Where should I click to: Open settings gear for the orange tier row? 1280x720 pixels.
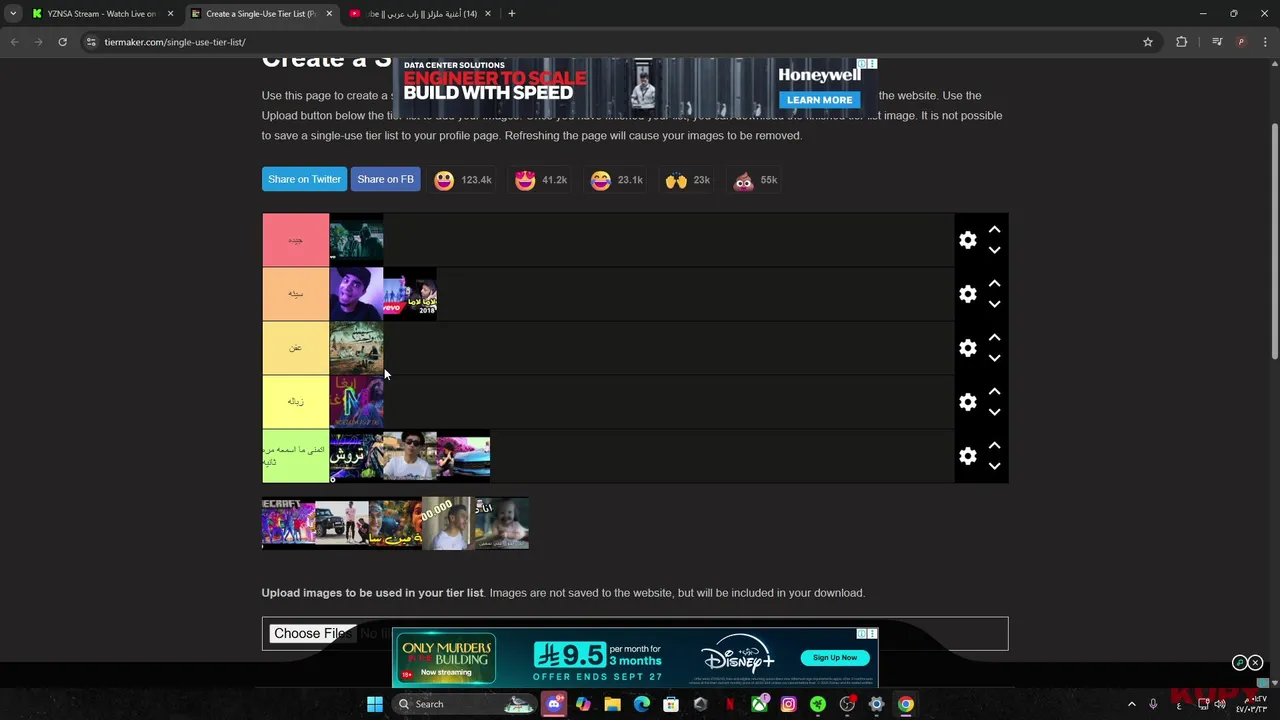(x=967, y=294)
